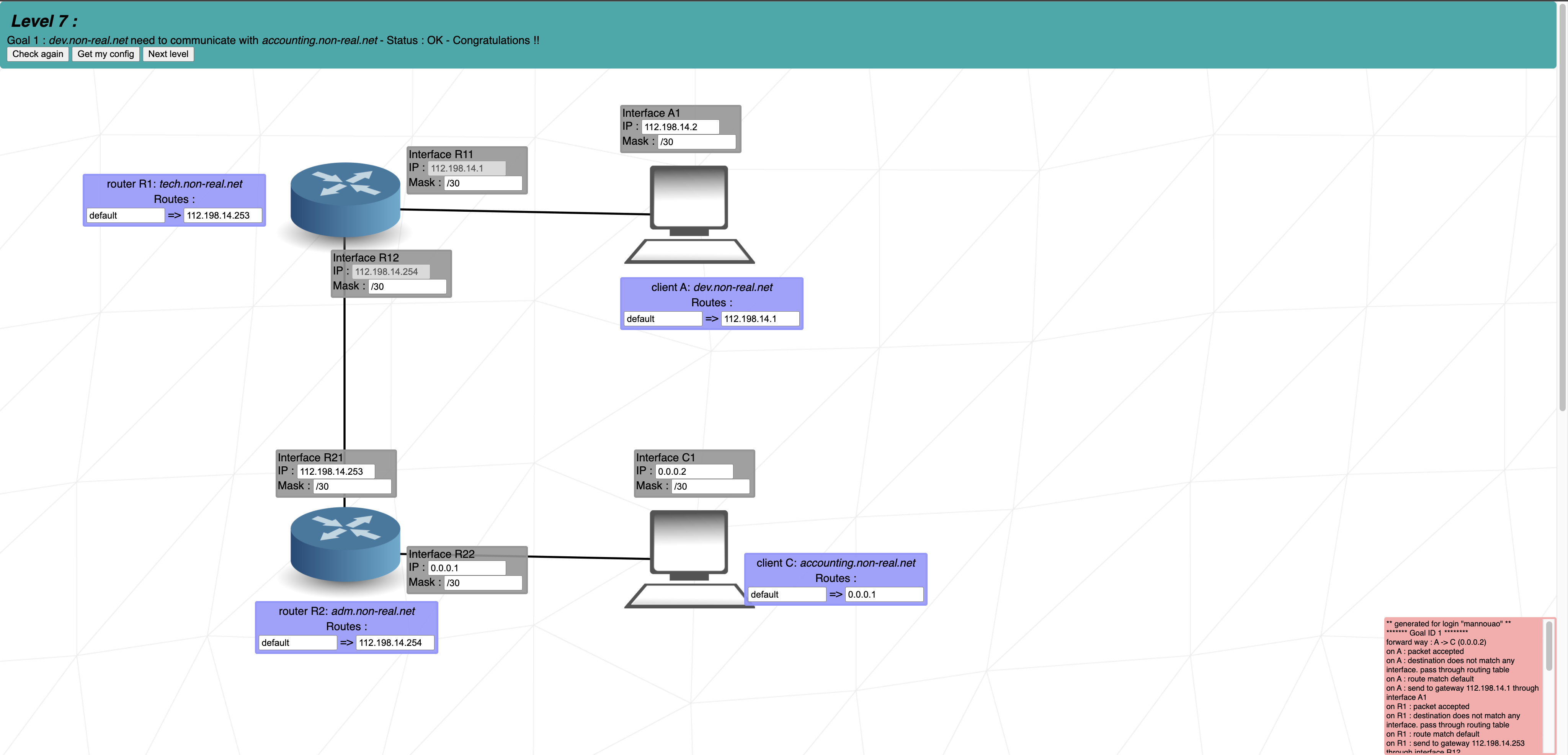Click Interface R11 Mask field
The width and height of the screenshot is (1568, 755).
tap(483, 183)
